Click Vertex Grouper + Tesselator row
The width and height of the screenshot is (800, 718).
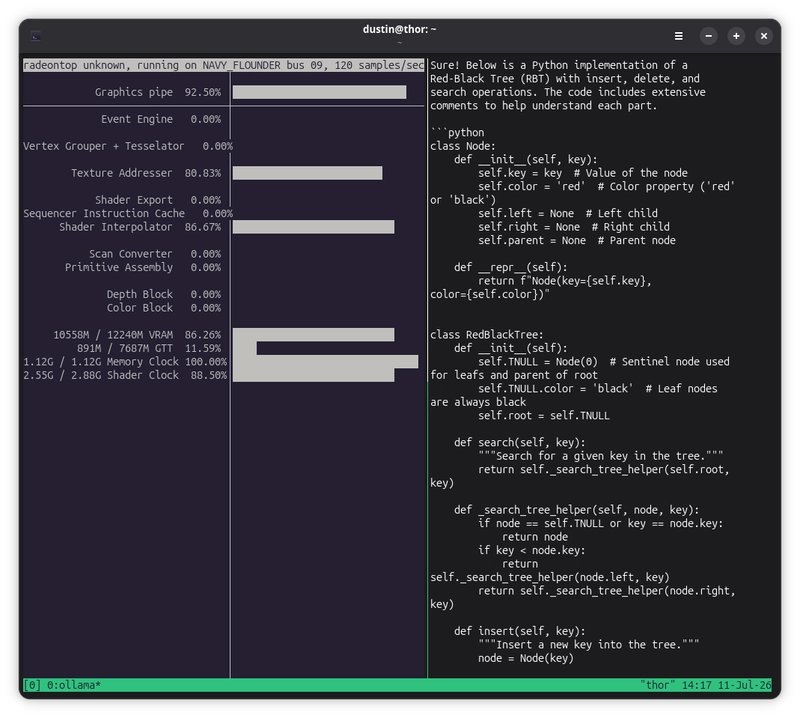click(128, 146)
